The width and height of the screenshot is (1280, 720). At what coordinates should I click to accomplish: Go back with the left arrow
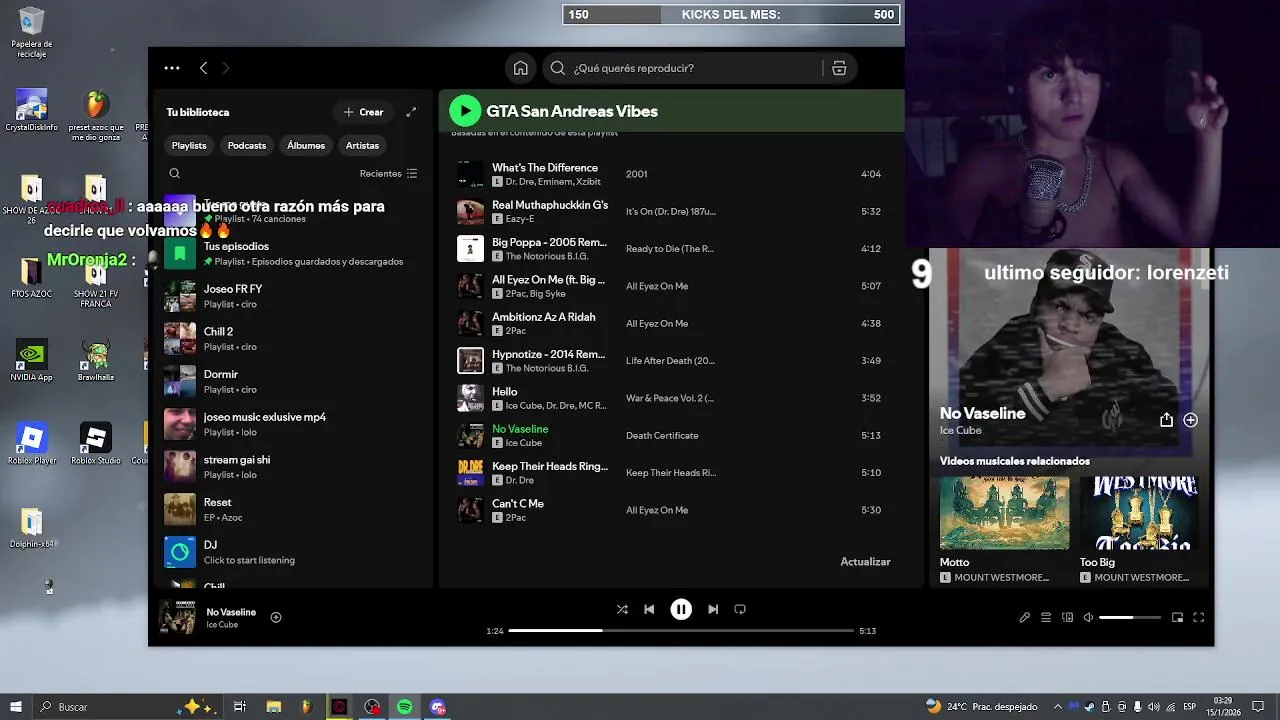(x=203, y=68)
